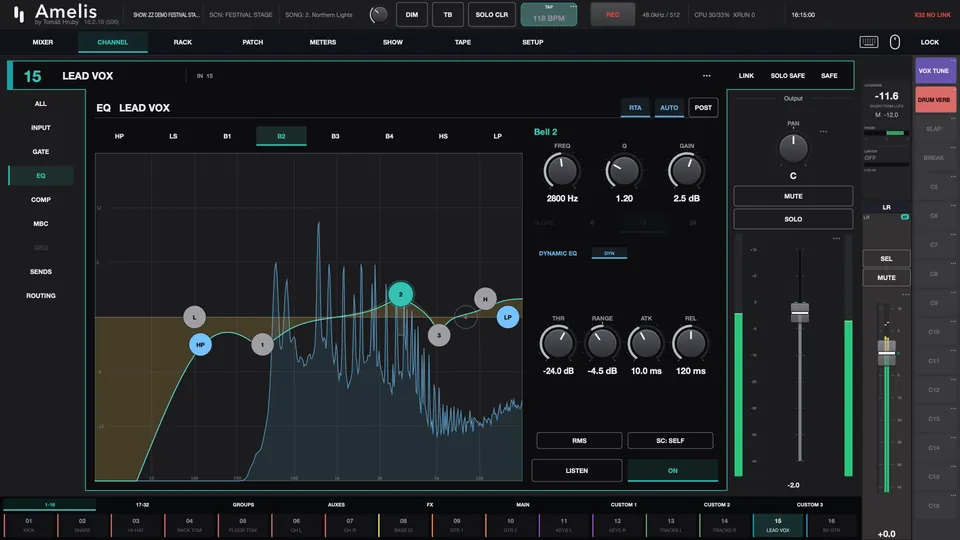Toggle SAFE for channel 15
The image size is (960, 540).
coord(829,76)
